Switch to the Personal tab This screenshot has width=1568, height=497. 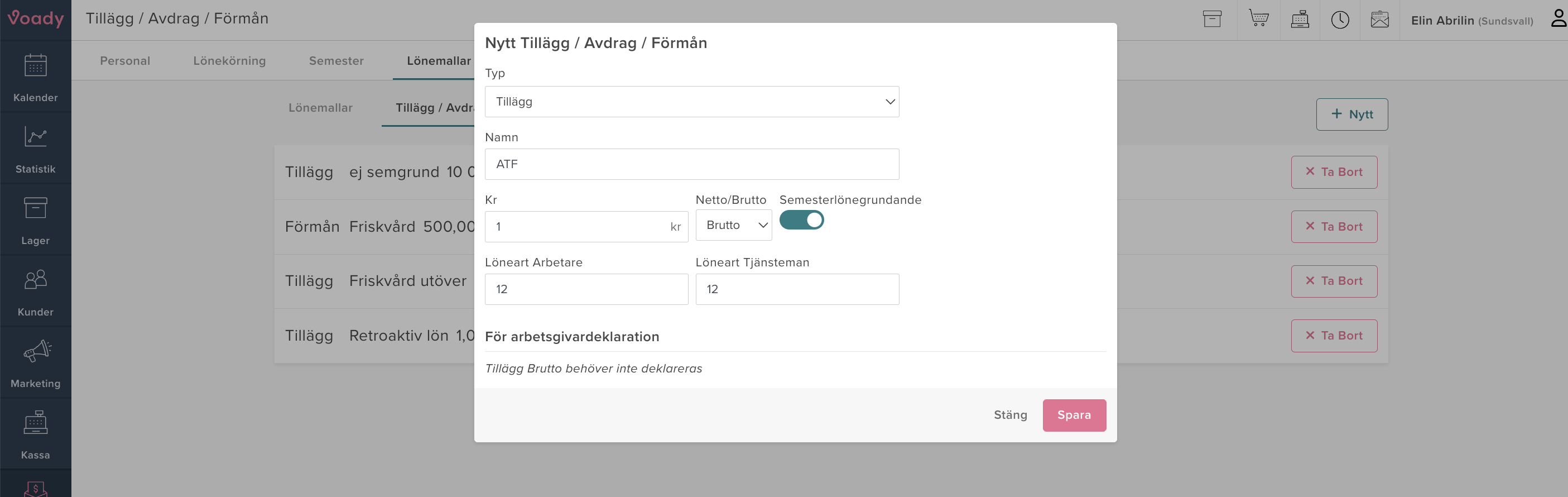pos(125,61)
